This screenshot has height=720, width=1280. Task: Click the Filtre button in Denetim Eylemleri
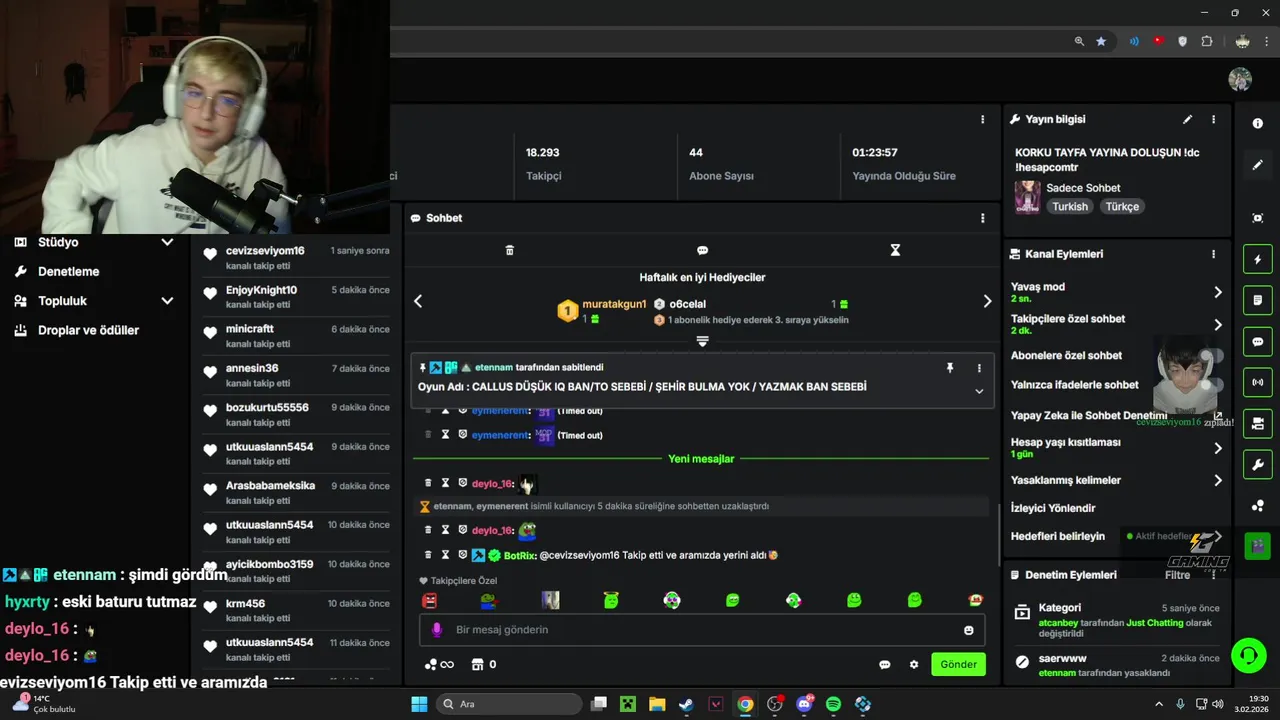pos(1178,575)
